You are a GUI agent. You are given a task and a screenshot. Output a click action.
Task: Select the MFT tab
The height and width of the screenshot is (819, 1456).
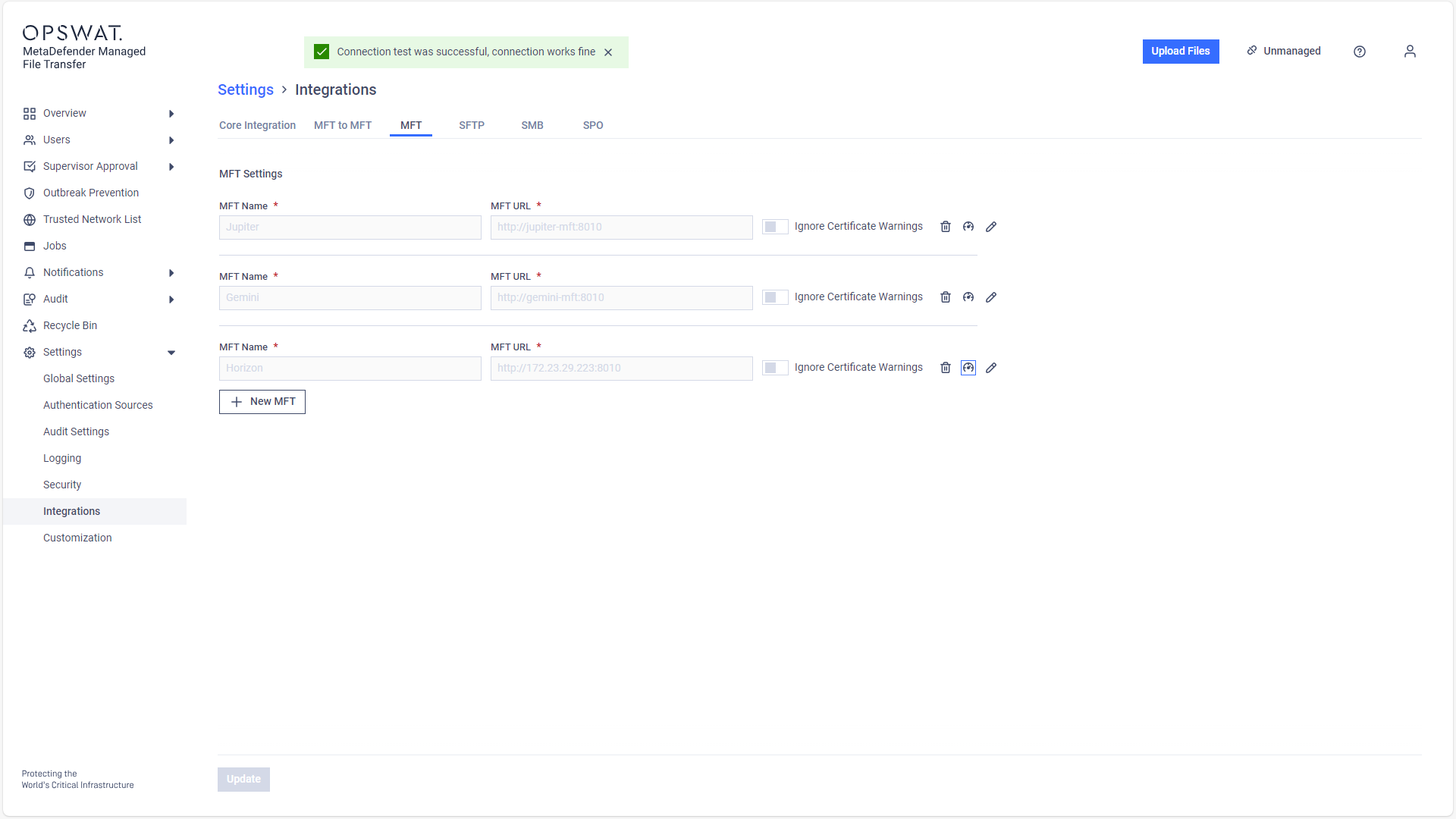[411, 126]
